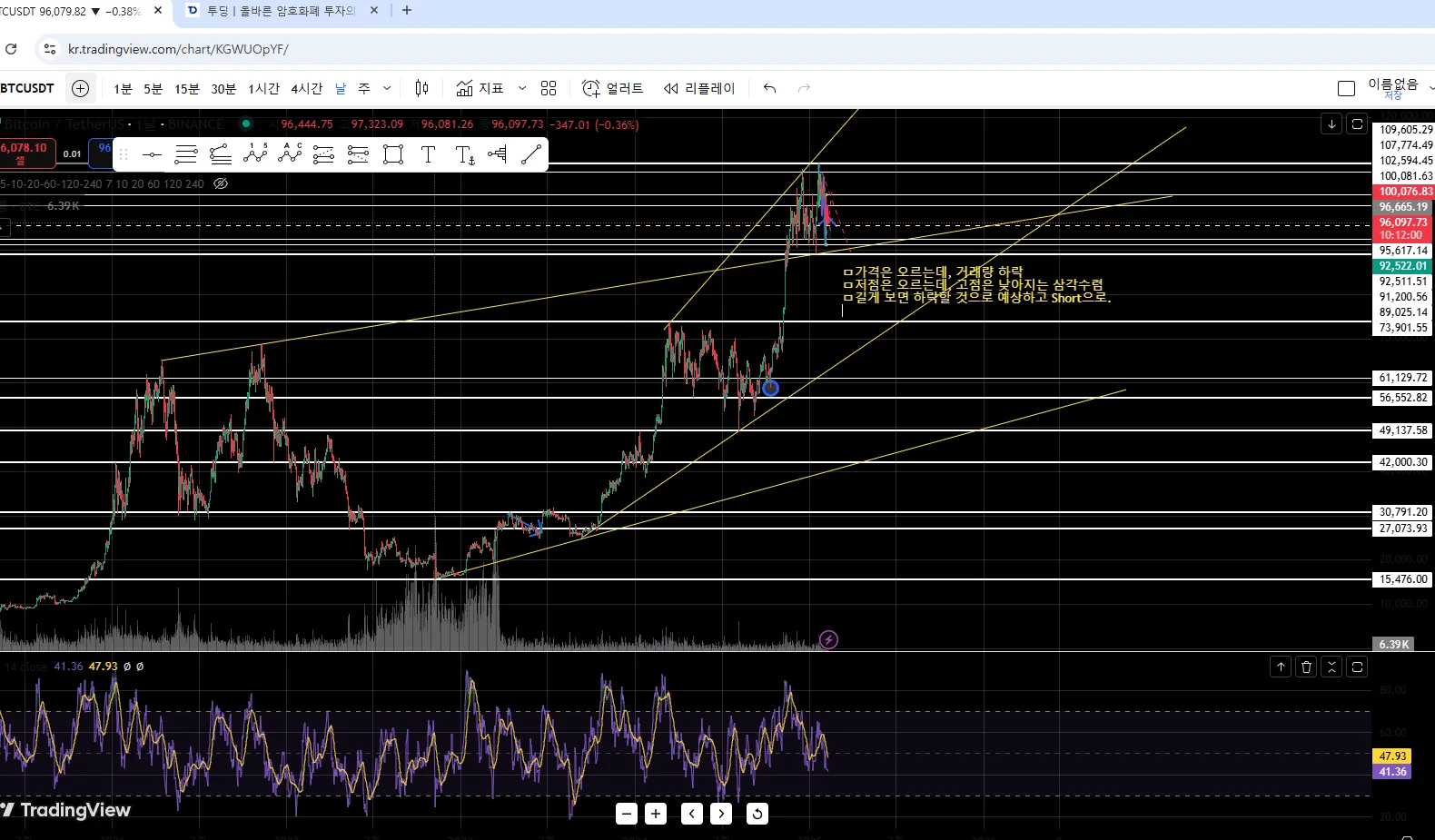Open the layout setup grid icon
This screenshot has width=1435, height=840.
point(549,88)
